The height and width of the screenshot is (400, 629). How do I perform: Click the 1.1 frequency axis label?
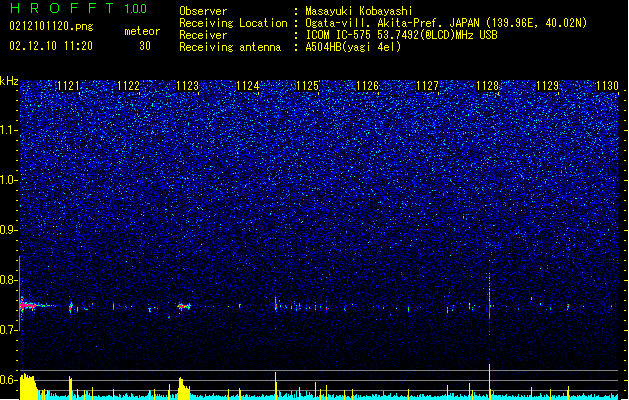pos(9,130)
